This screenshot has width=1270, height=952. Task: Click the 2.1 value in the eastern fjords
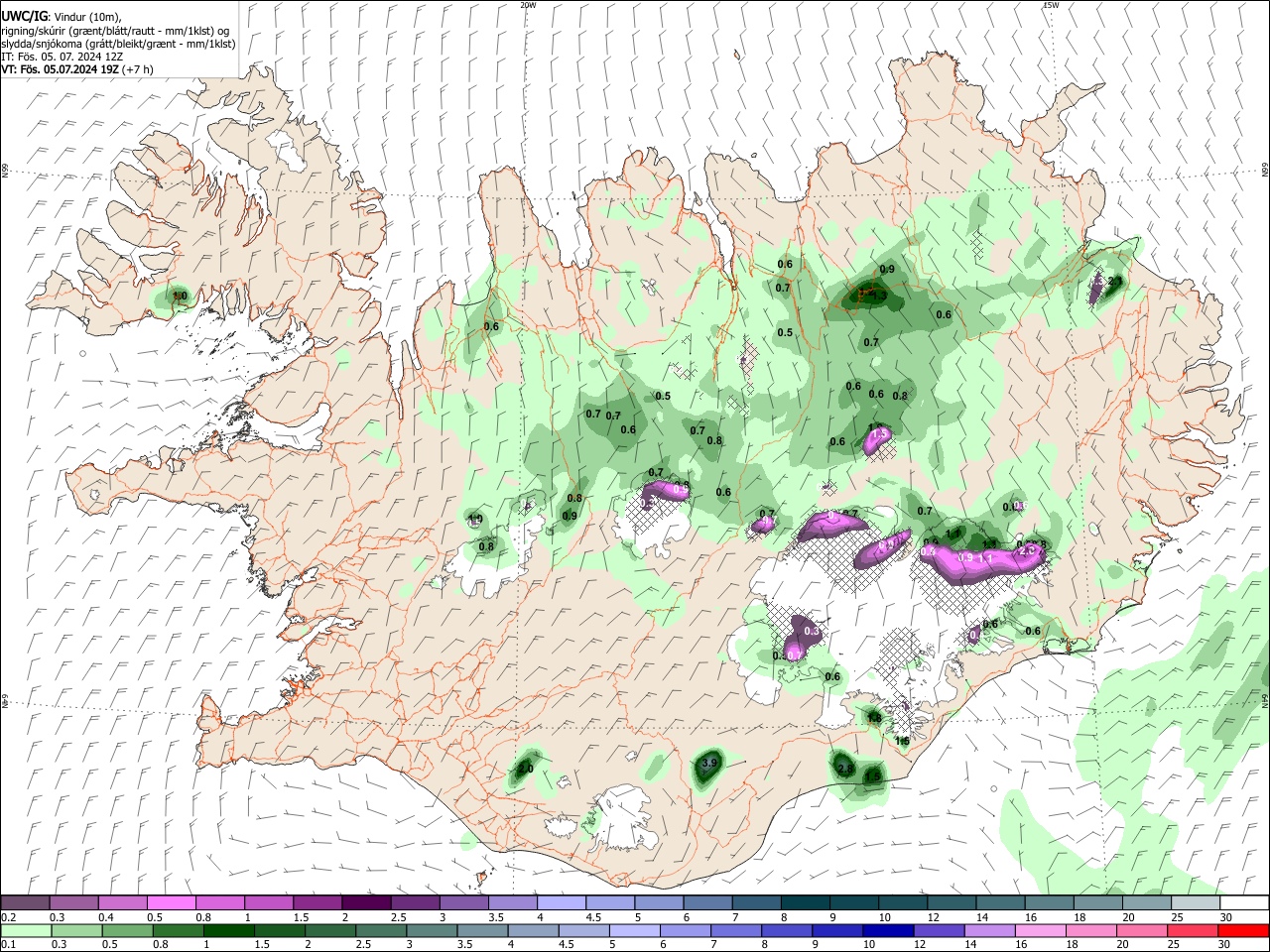(x=1113, y=283)
